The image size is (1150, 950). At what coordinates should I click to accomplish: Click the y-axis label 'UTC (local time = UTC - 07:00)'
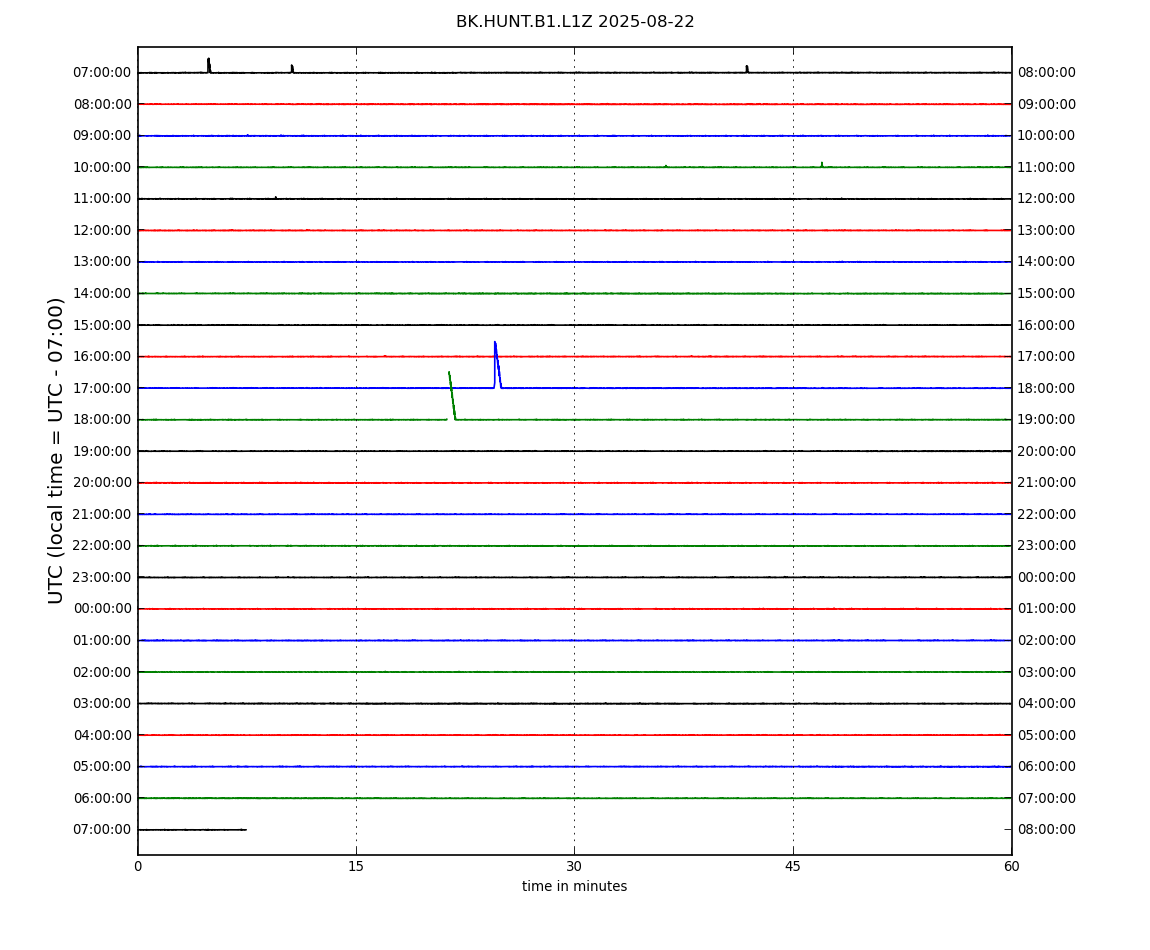pos(56,450)
